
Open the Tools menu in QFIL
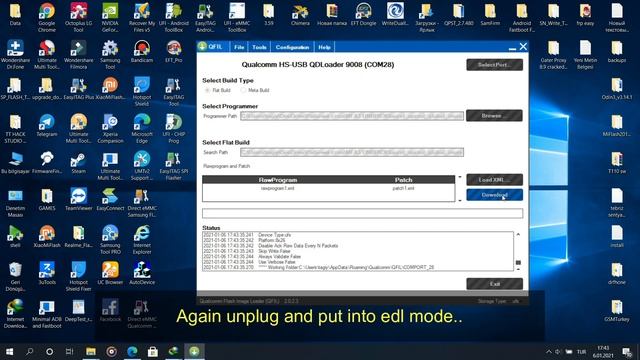[259, 47]
